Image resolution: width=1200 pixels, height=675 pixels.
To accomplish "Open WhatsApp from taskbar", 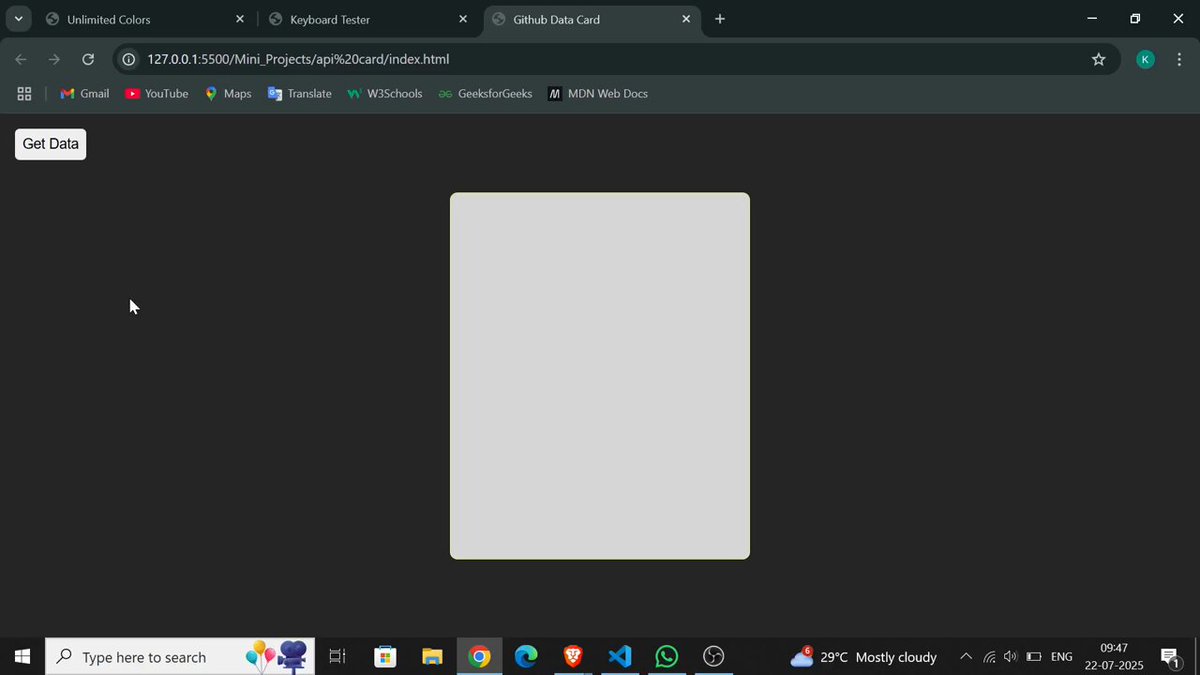I will click(x=666, y=657).
